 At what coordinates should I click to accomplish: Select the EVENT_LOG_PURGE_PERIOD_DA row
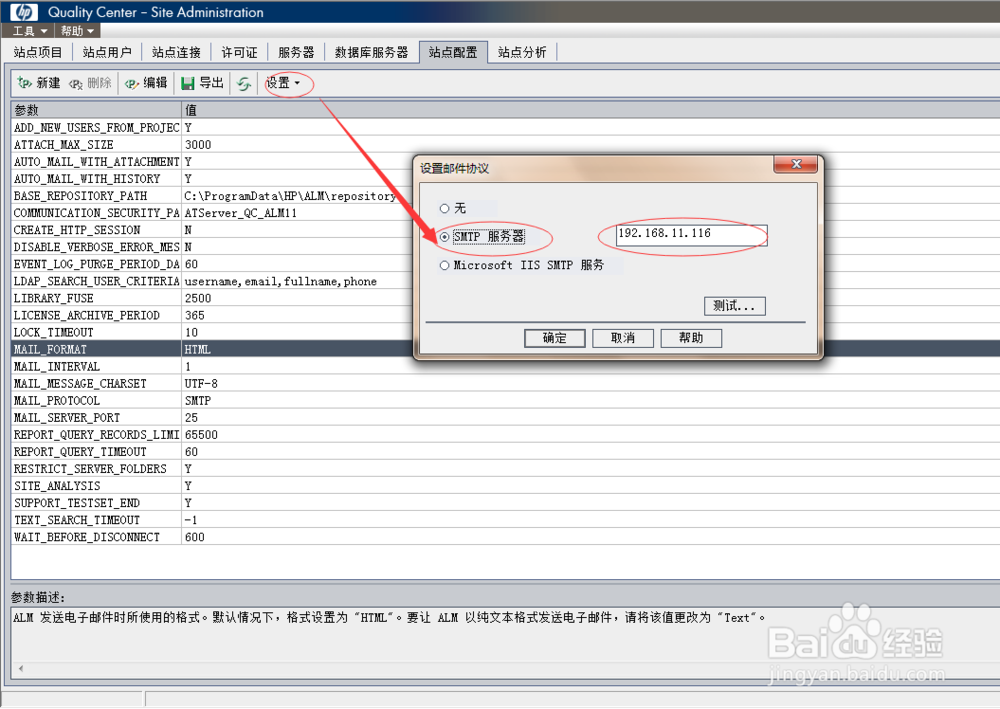[505, 264]
